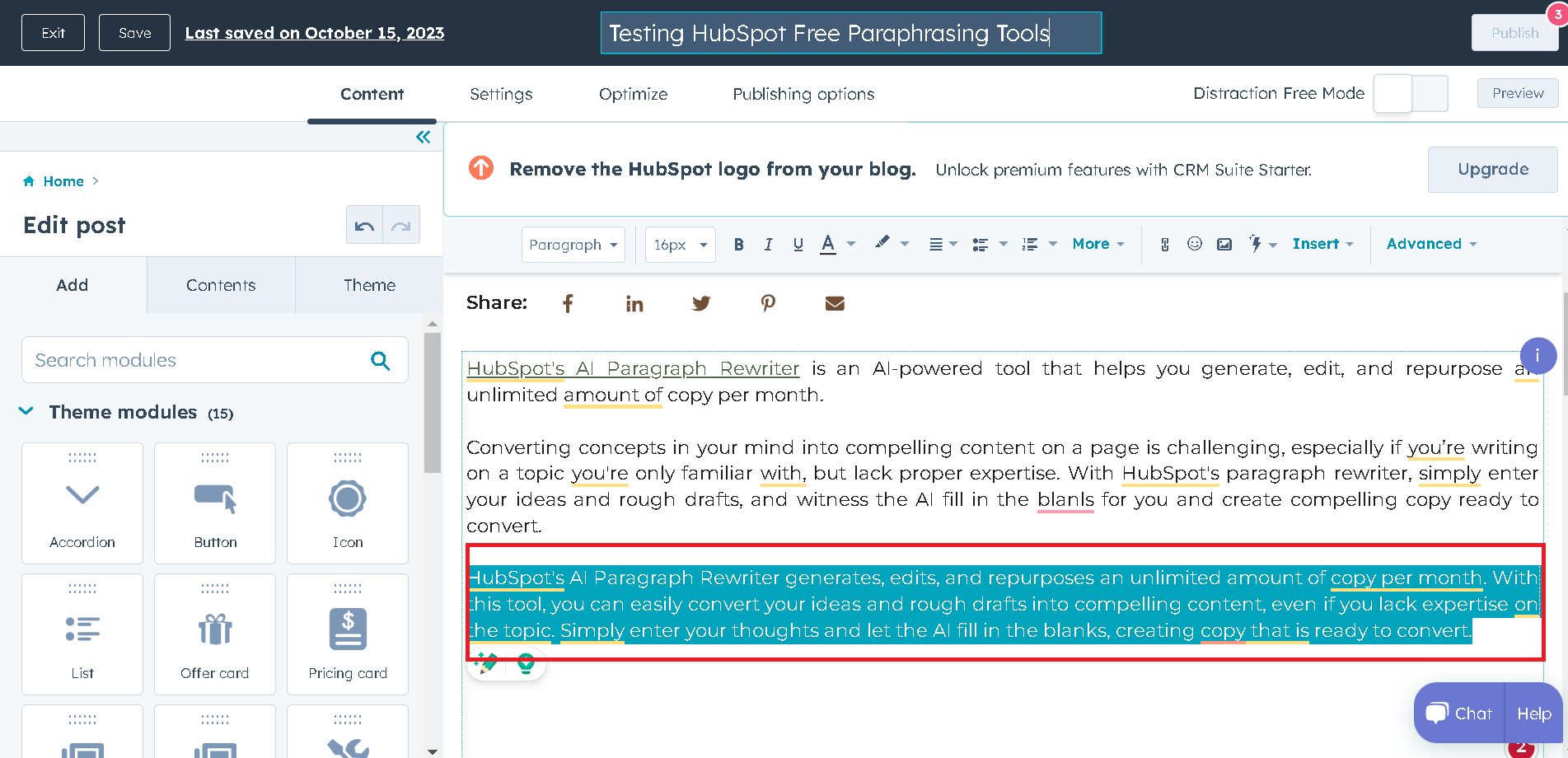Screen dimensions: 1568x758
Task: Share on Facebook icon
Action: 568,304
